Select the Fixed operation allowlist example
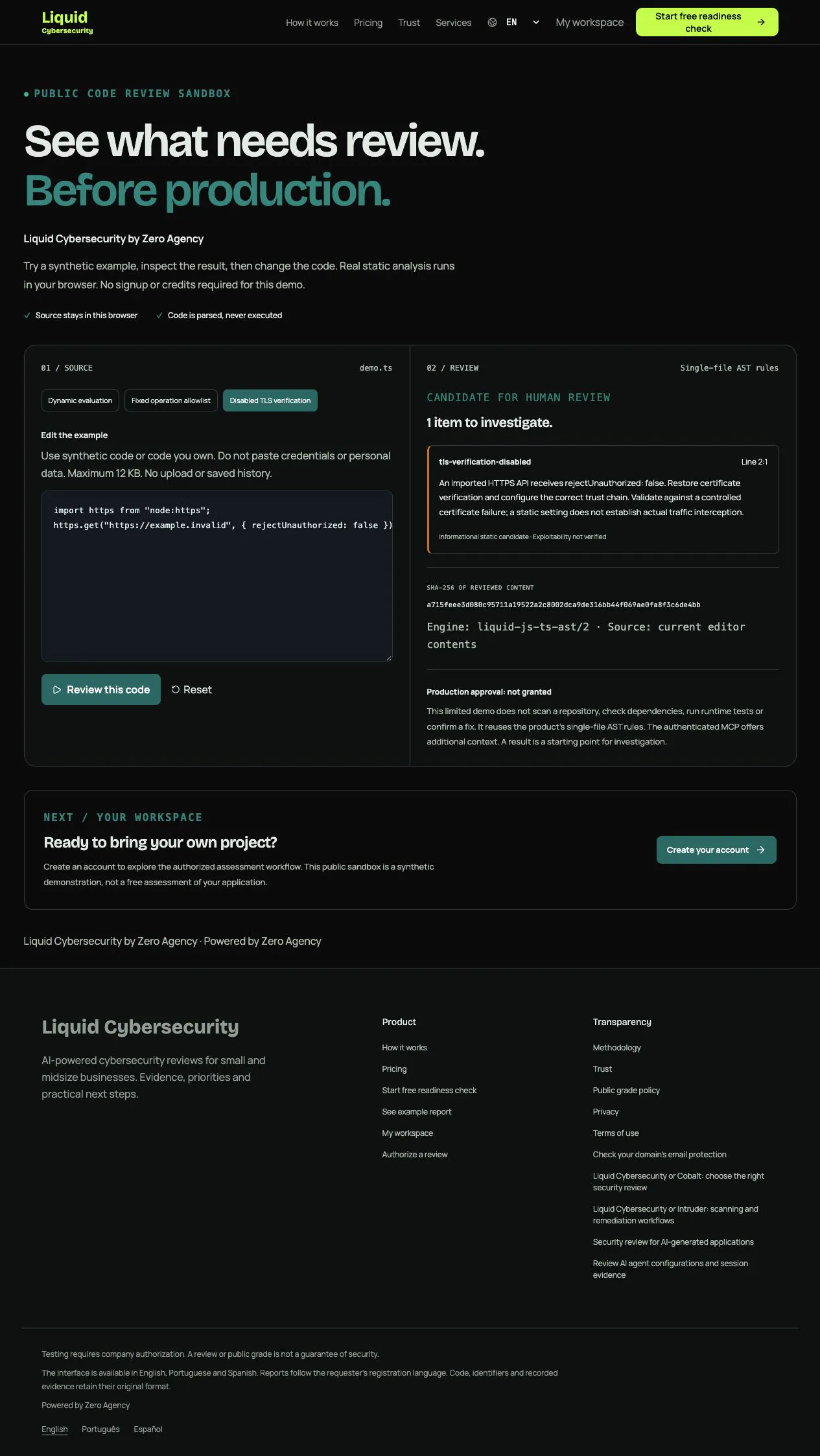The image size is (820, 1456). [x=171, y=400]
